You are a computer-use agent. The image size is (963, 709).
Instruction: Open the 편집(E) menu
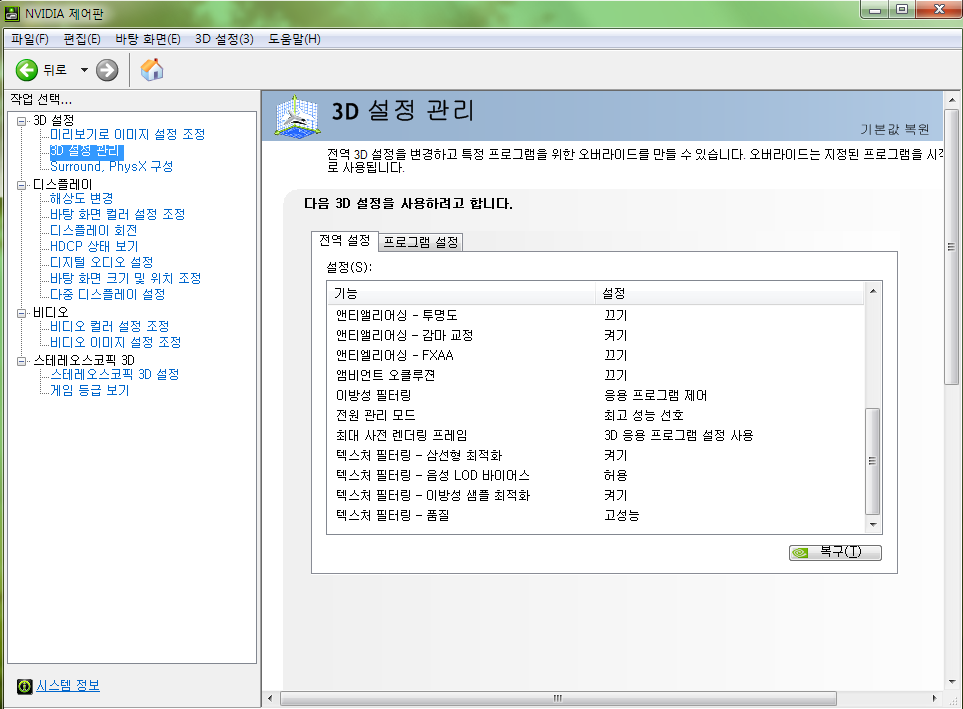[x=82, y=39]
